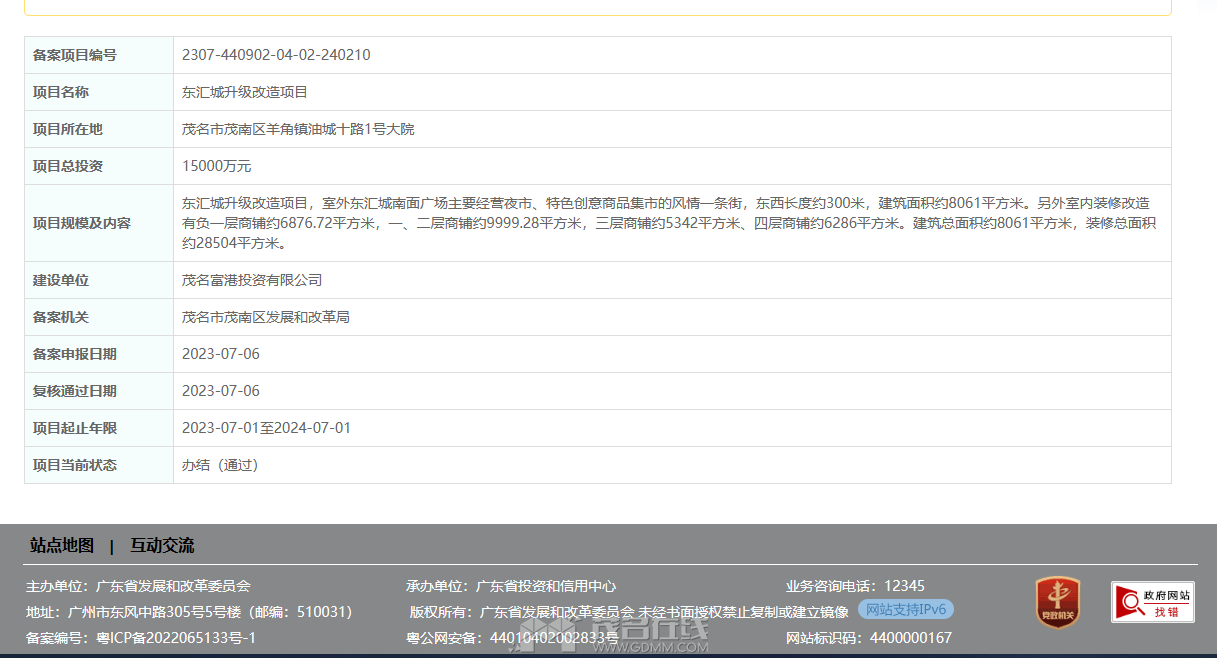Click the project scale description paragraph
This screenshot has width=1217, height=658.
[671, 223]
